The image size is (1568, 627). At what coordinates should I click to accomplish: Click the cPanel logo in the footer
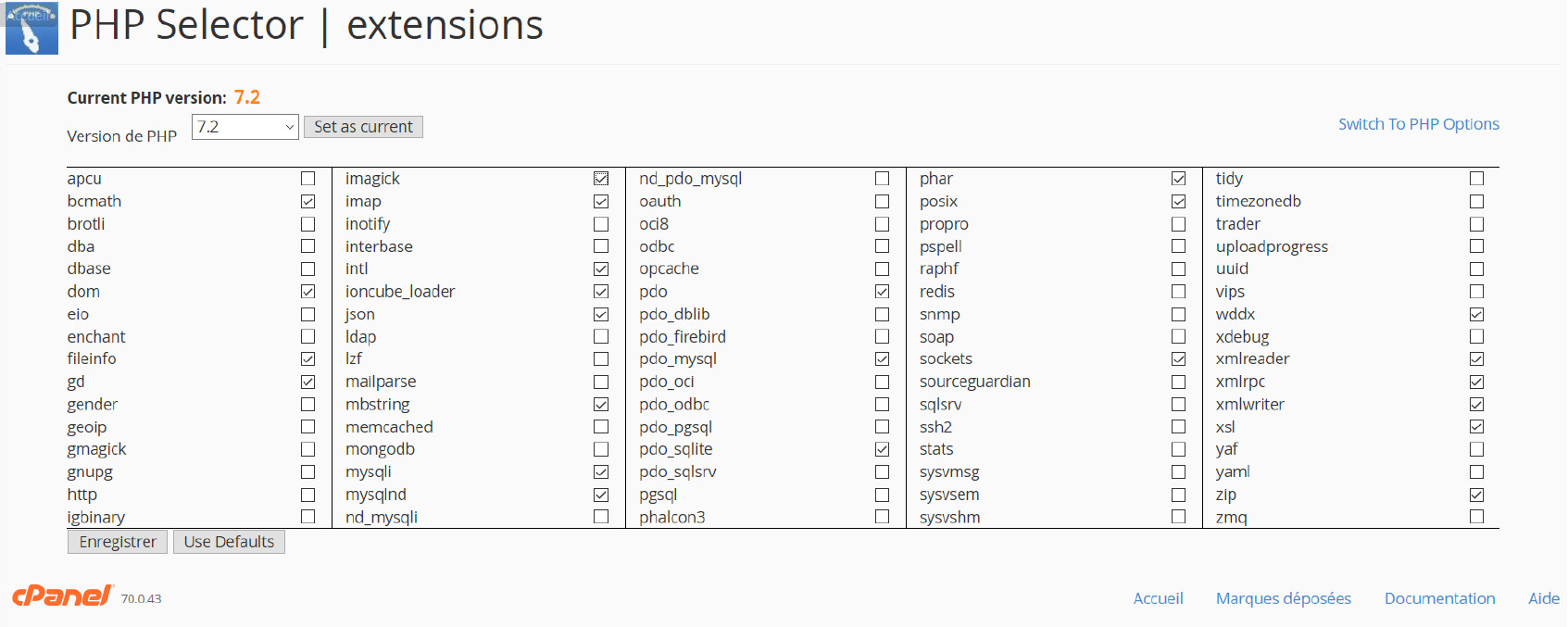pyautogui.click(x=61, y=596)
